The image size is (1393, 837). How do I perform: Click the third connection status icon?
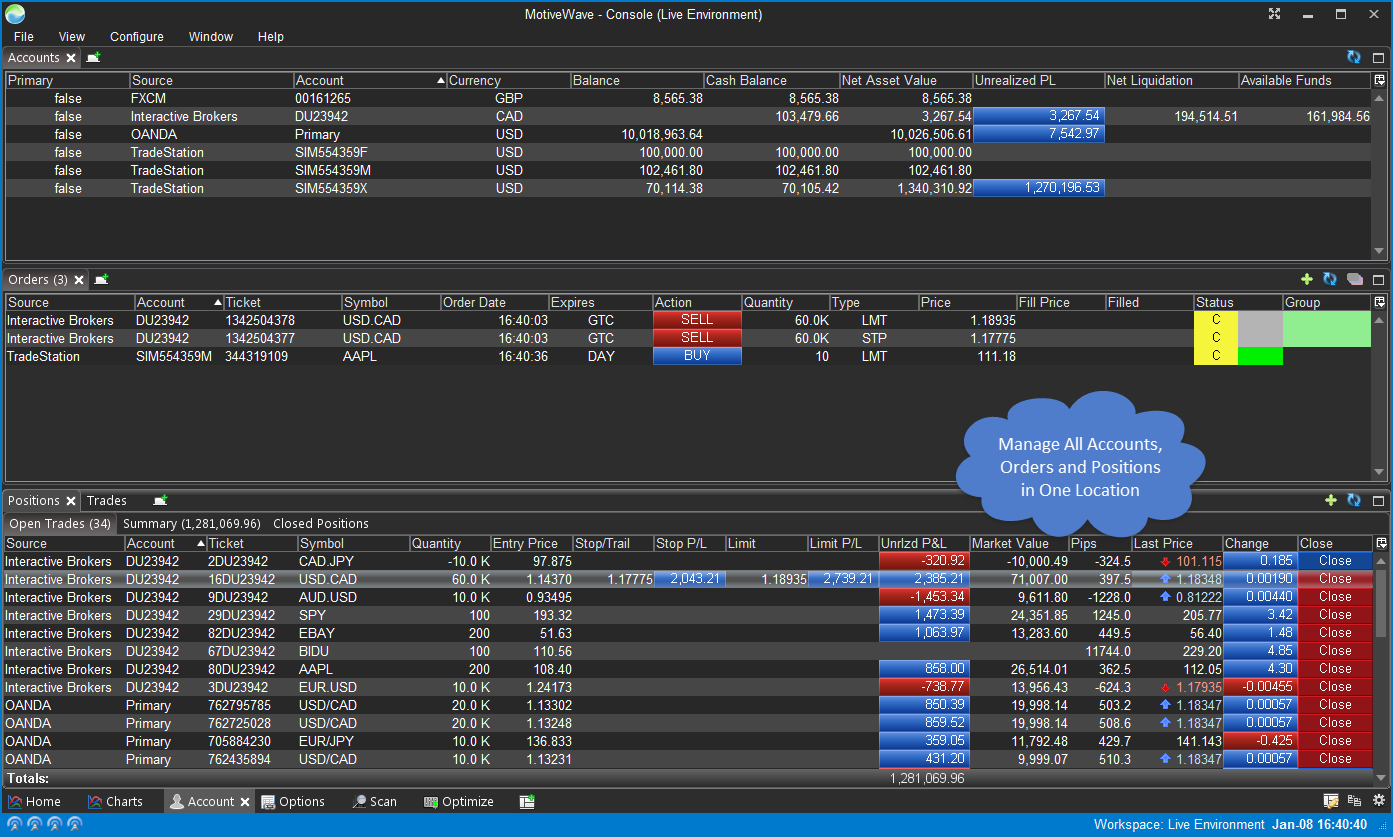click(x=55, y=825)
